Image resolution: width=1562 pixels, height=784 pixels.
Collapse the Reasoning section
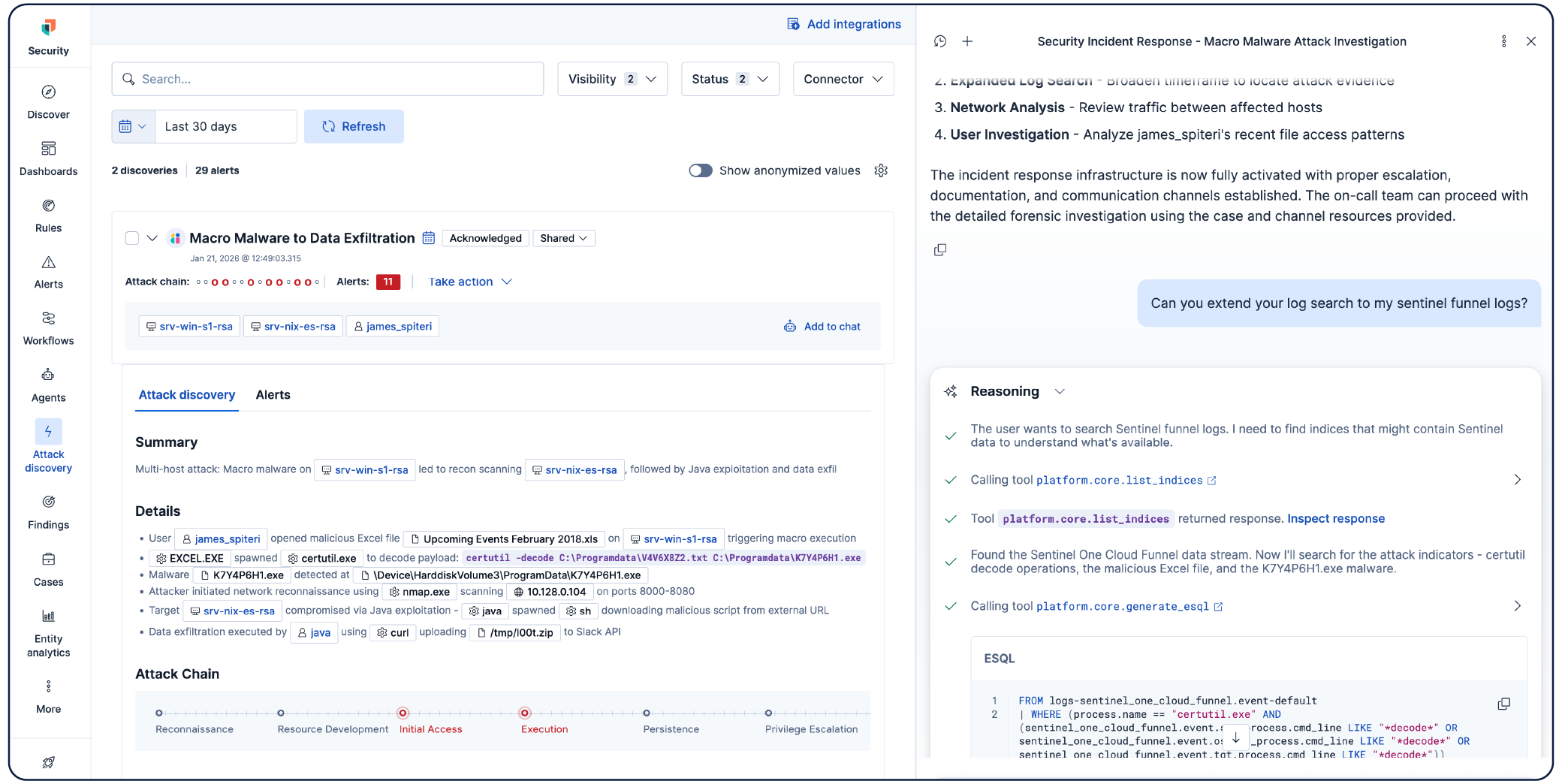click(x=1060, y=391)
